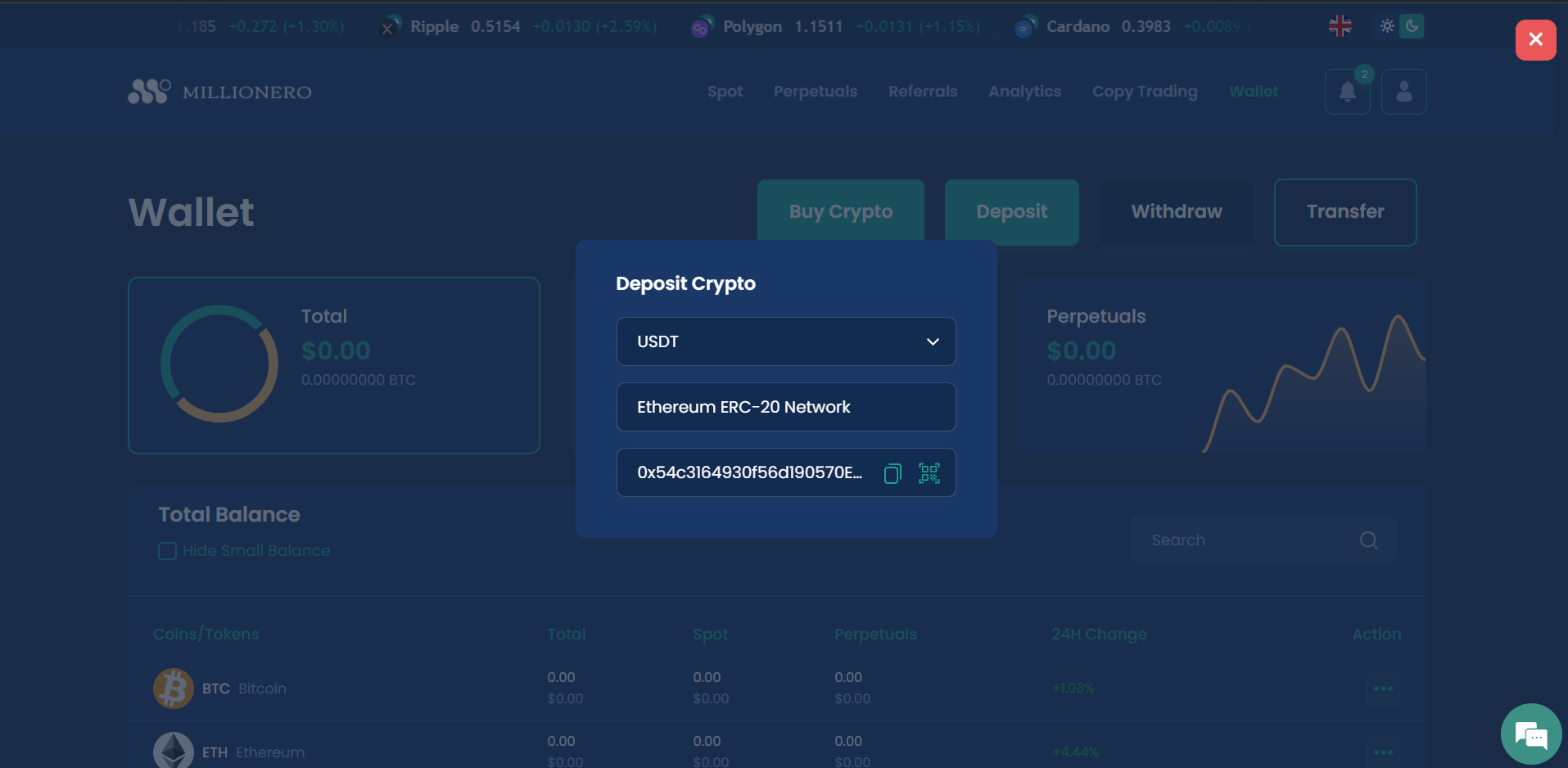
Task: Close the deposit popup with red X
Action: tap(1535, 39)
